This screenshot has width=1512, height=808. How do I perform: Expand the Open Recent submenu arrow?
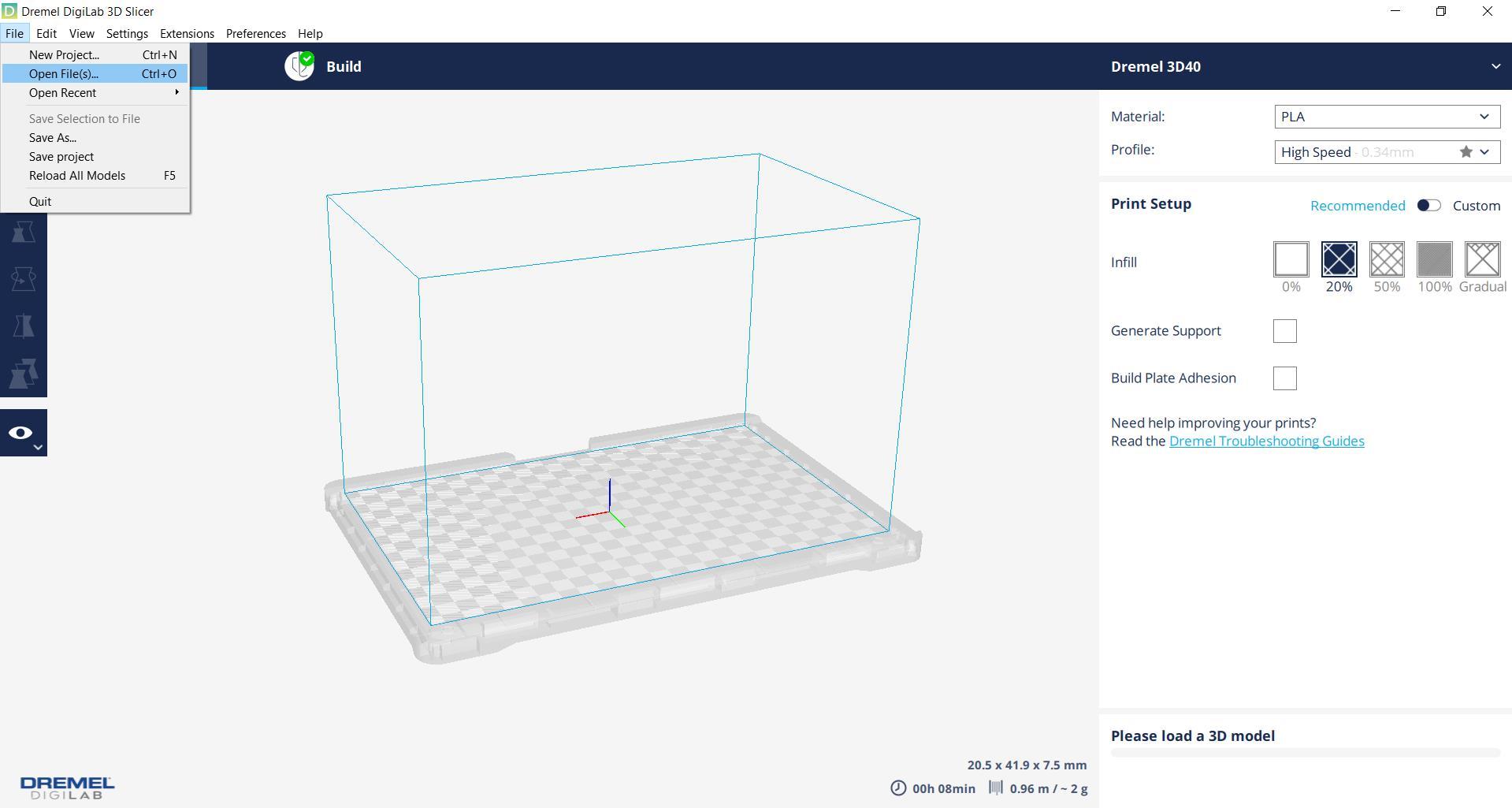pyautogui.click(x=176, y=92)
